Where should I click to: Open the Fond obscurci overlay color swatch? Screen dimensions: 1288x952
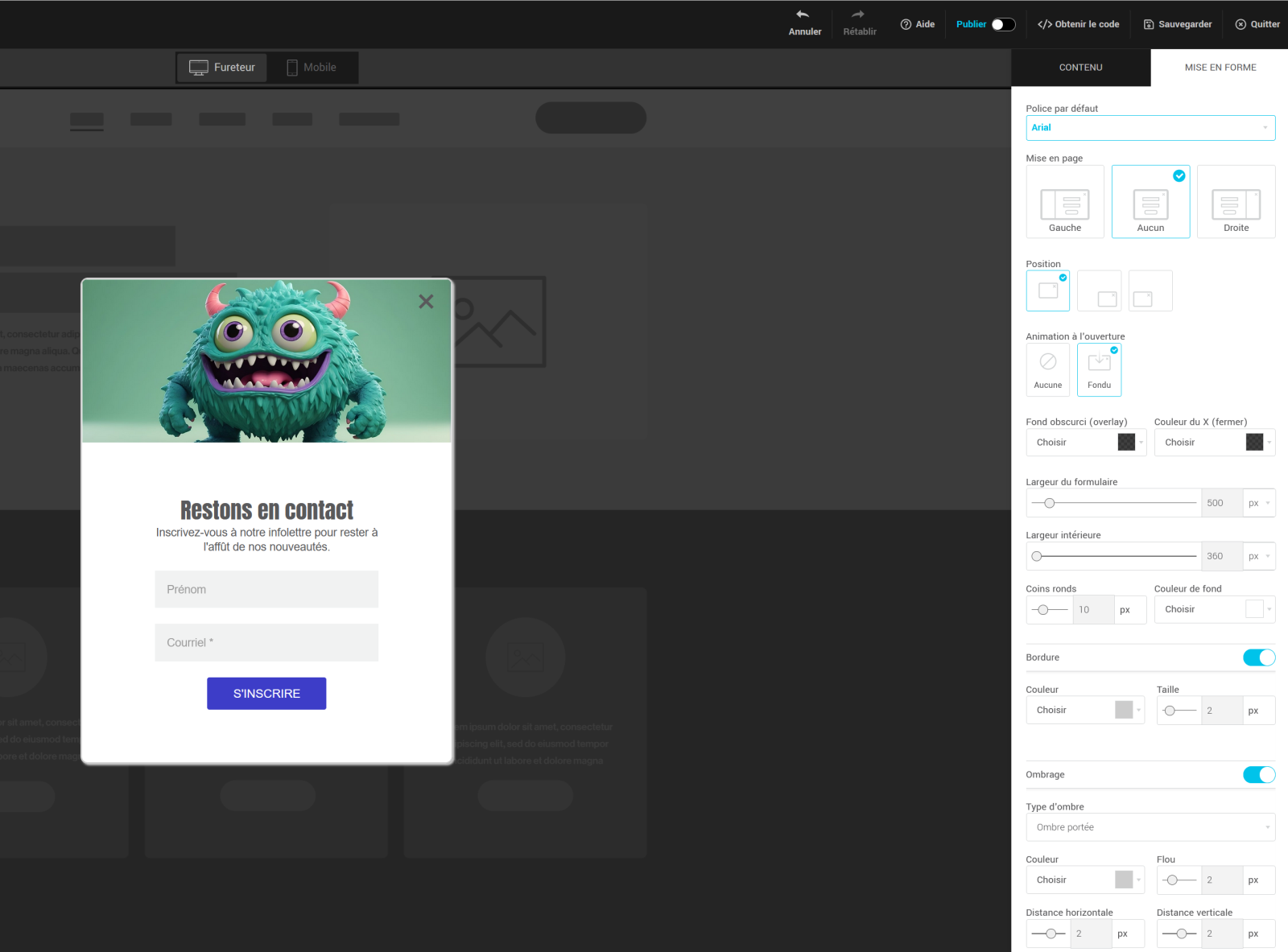[1126, 443]
